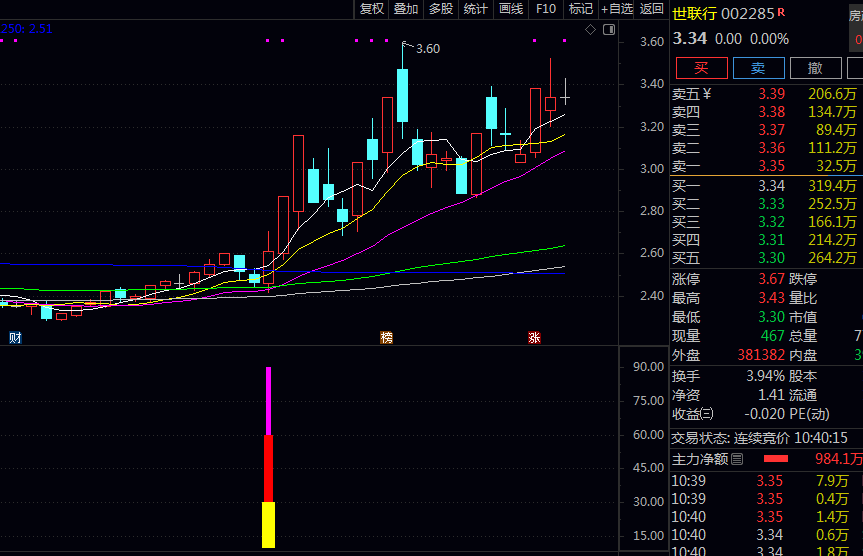Image resolution: width=863 pixels, height=556 pixels.
Task: Click the ¥ symbol beside 卖五
Action: 707,94
